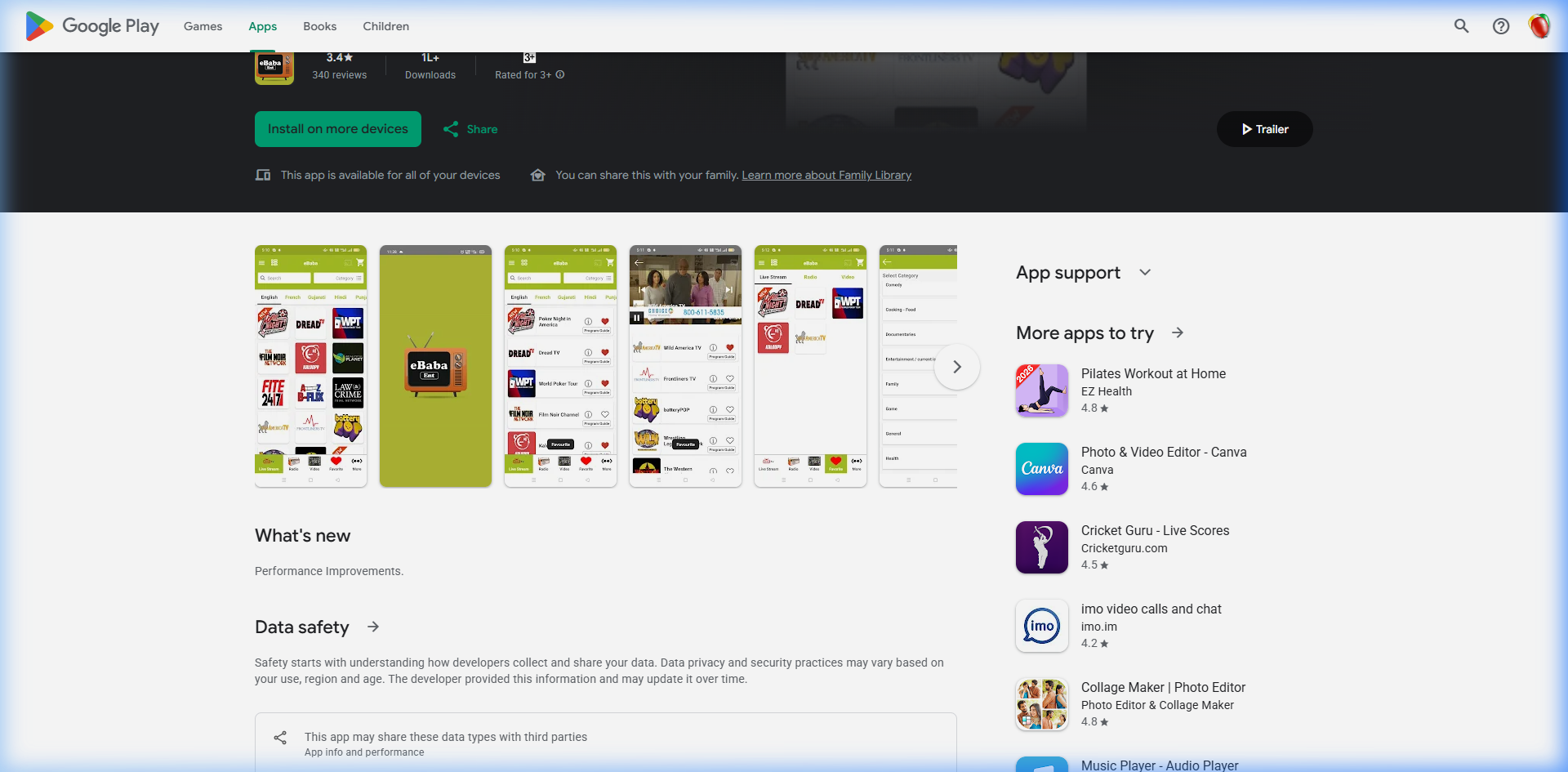1568x772 pixels.
Task: Open More apps to try arrow
Action: click(1178, 332)
